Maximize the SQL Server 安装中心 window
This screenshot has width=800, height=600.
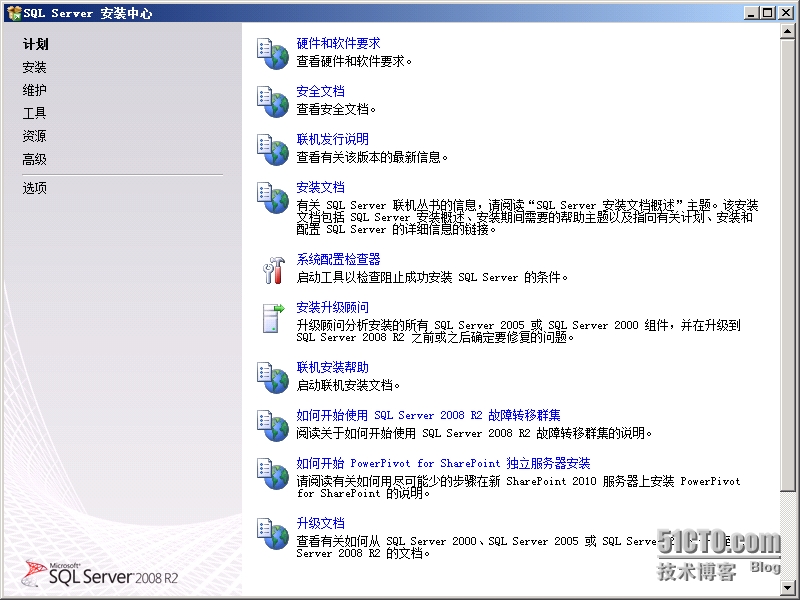coord(768,13)
